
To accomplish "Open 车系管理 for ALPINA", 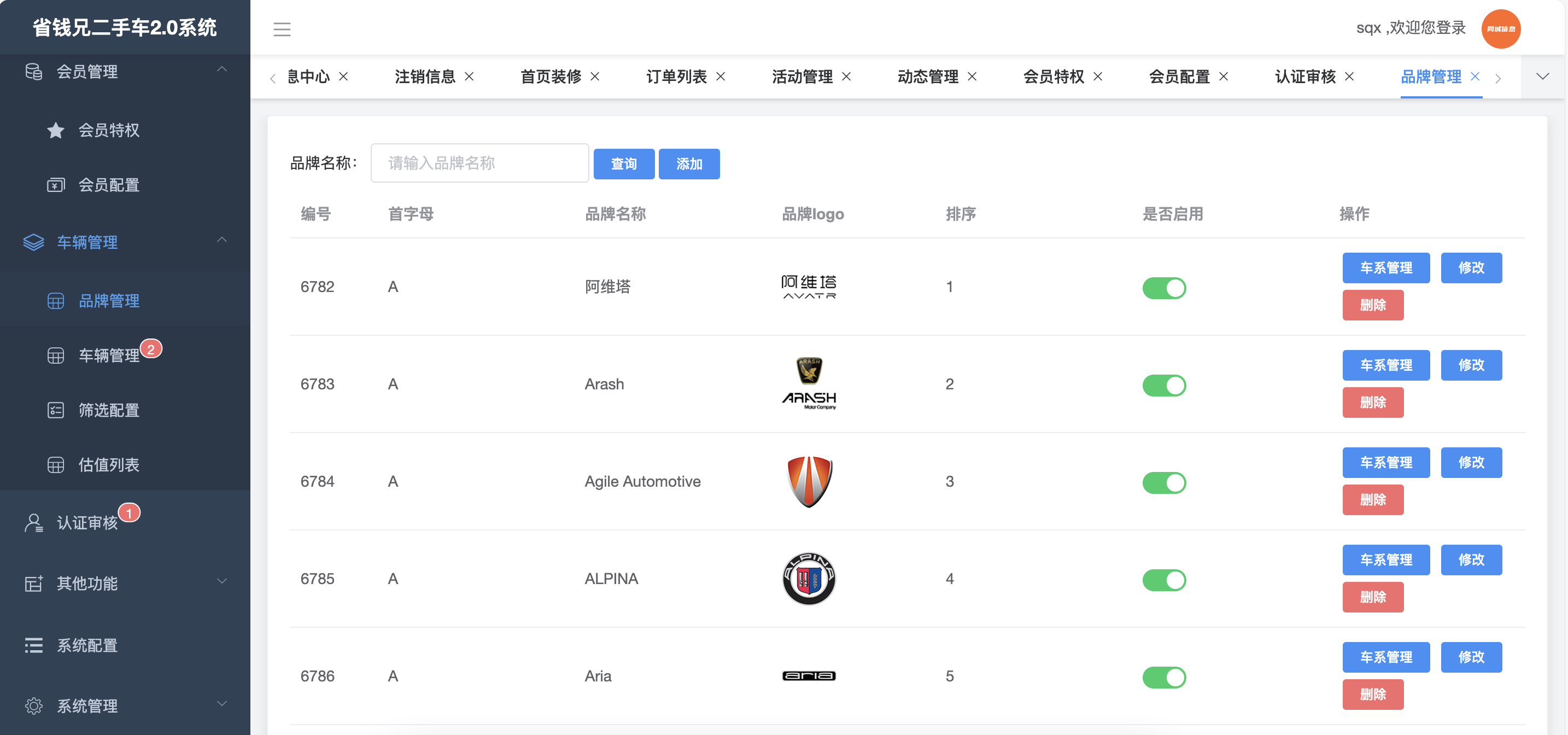I will [x=1386, y=559].
